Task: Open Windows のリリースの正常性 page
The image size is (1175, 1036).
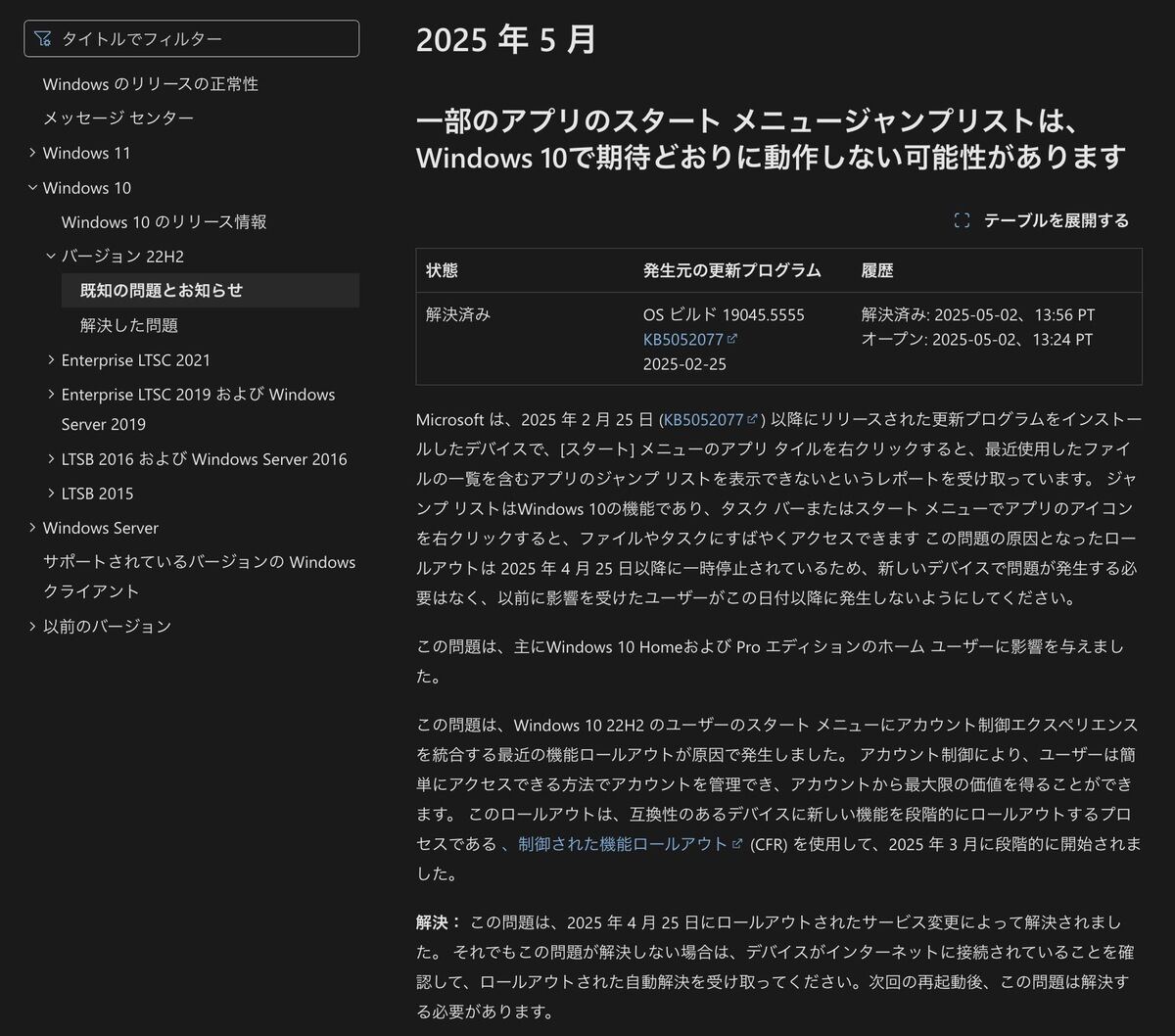Action: (x=151, y=84)
